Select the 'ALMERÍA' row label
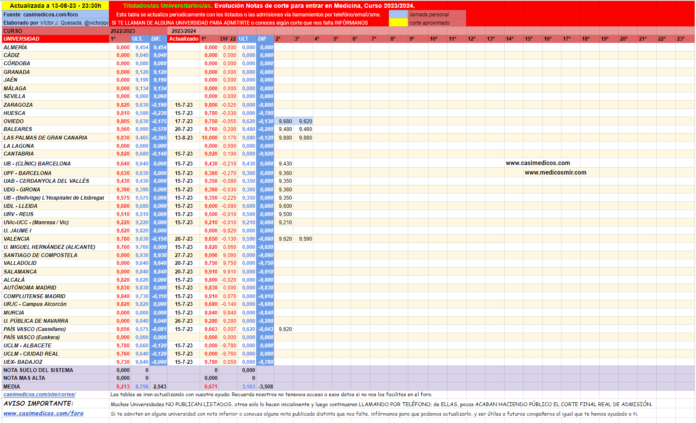 (x=16, y=47)
